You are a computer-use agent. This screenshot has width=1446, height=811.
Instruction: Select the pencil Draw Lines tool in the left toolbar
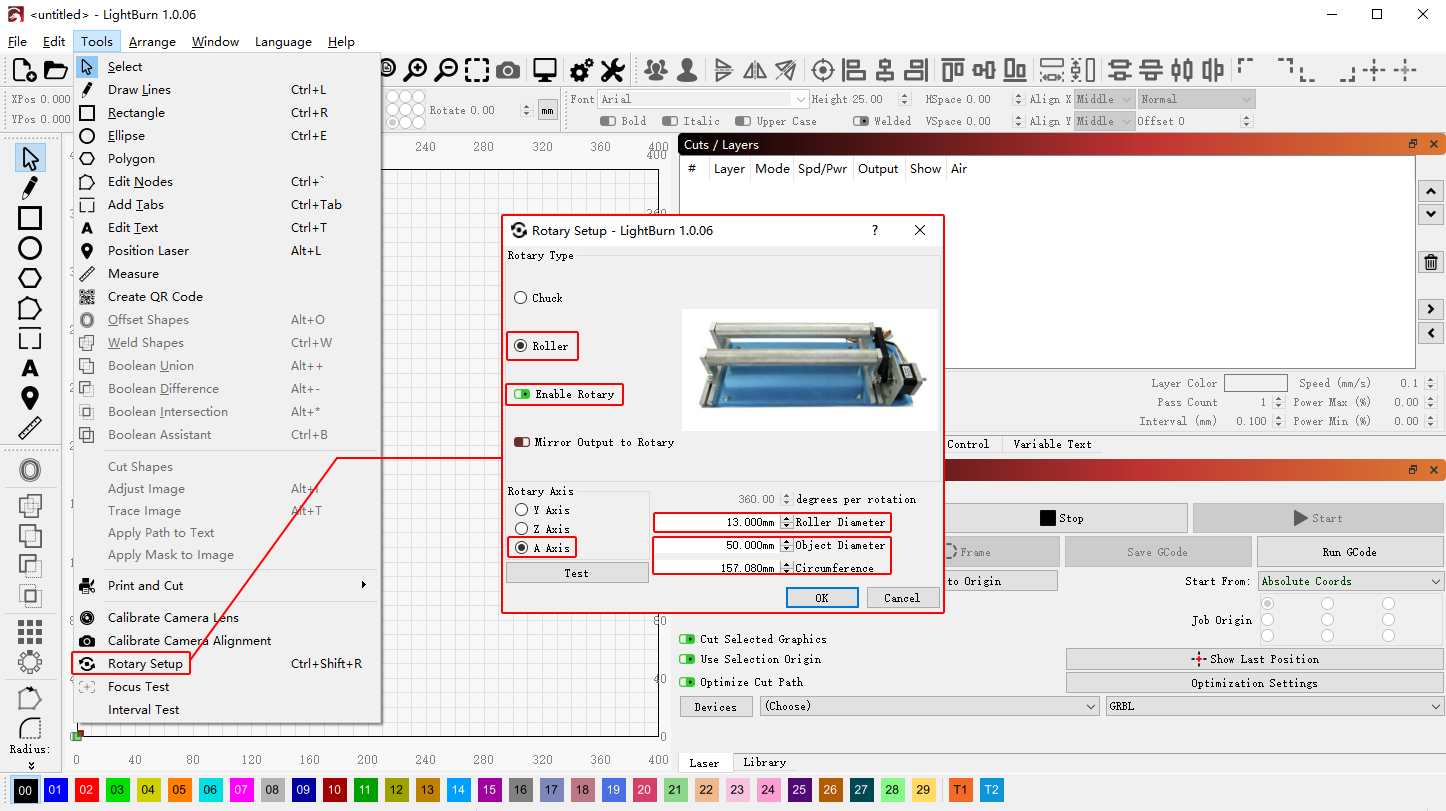30,187
